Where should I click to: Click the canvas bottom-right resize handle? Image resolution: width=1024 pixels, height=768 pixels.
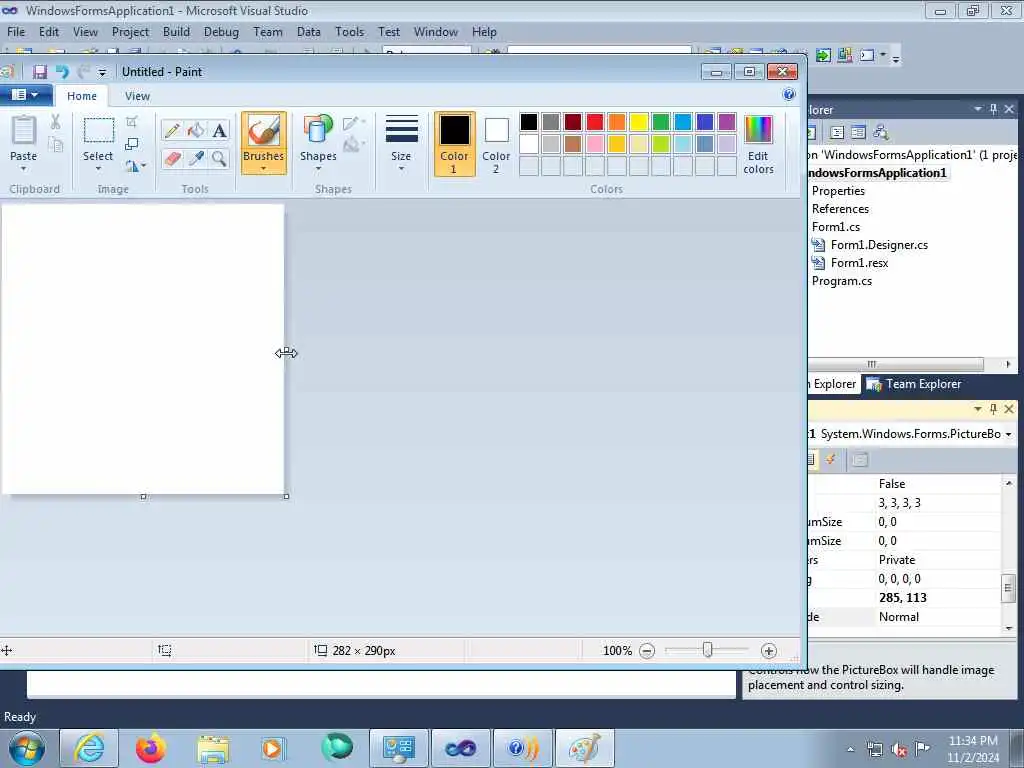[286, 497]
